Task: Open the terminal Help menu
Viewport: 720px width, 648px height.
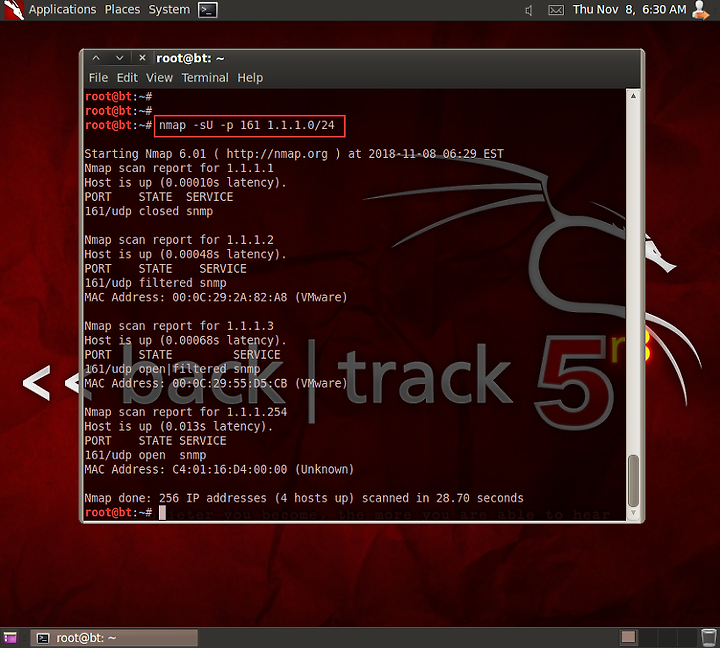Action: 250,78
